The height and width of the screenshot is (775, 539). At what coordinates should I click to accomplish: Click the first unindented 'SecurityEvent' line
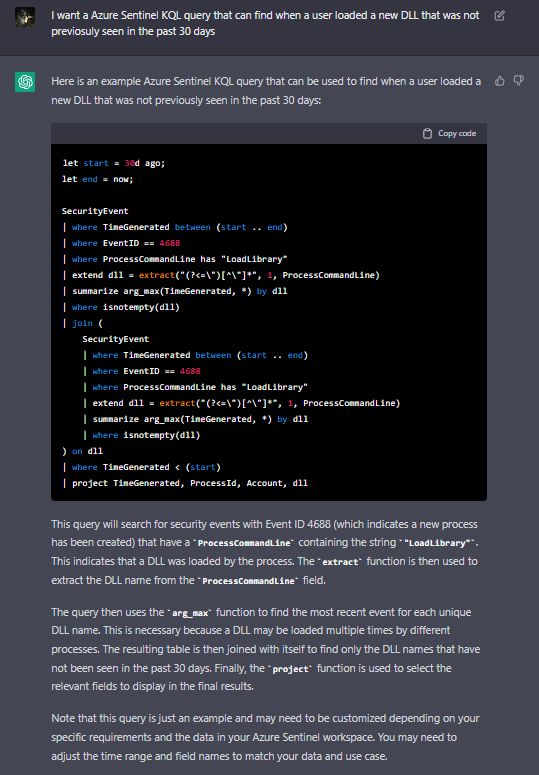pos(95,211)
